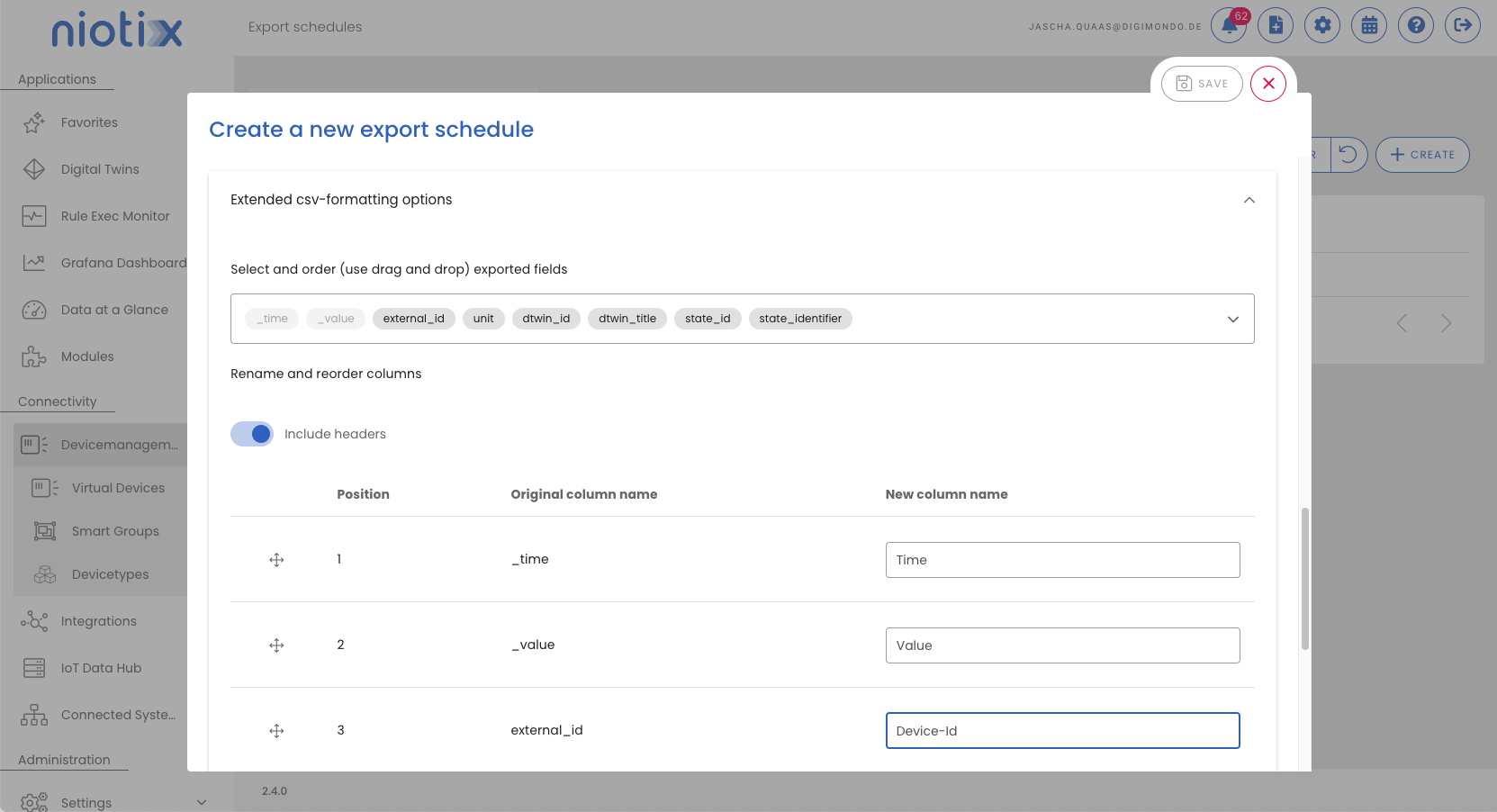The image size is (1497, 812).
Task: Click the calendar icon in header
Action: point(1369,25)
